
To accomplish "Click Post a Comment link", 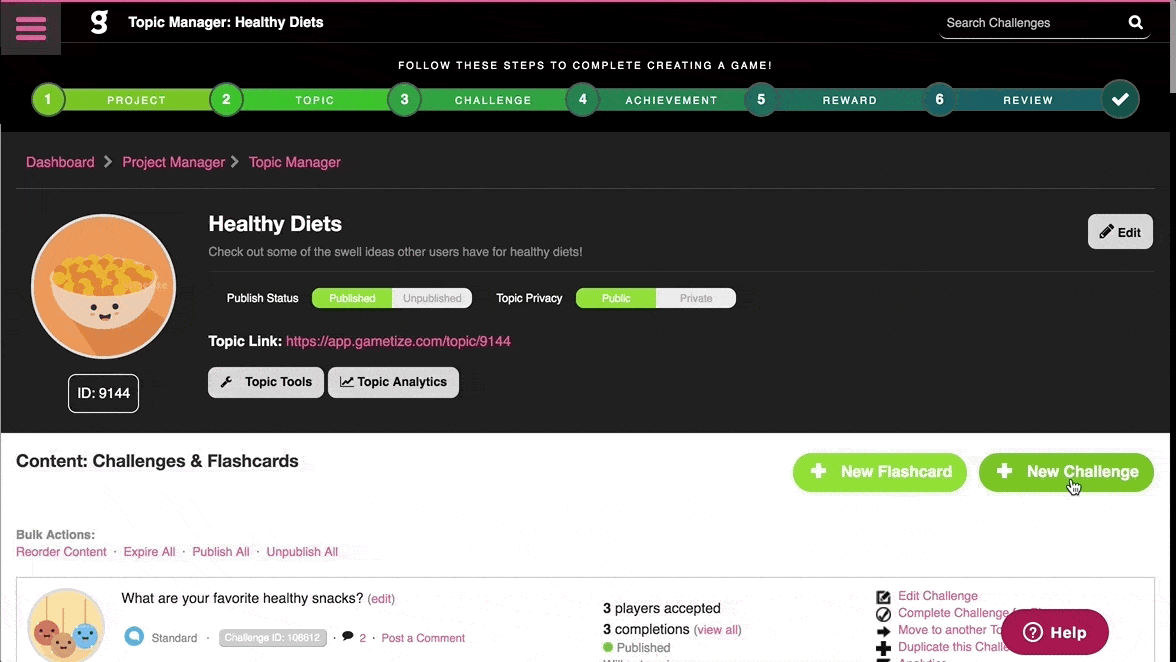I will [x=423, y=638].
